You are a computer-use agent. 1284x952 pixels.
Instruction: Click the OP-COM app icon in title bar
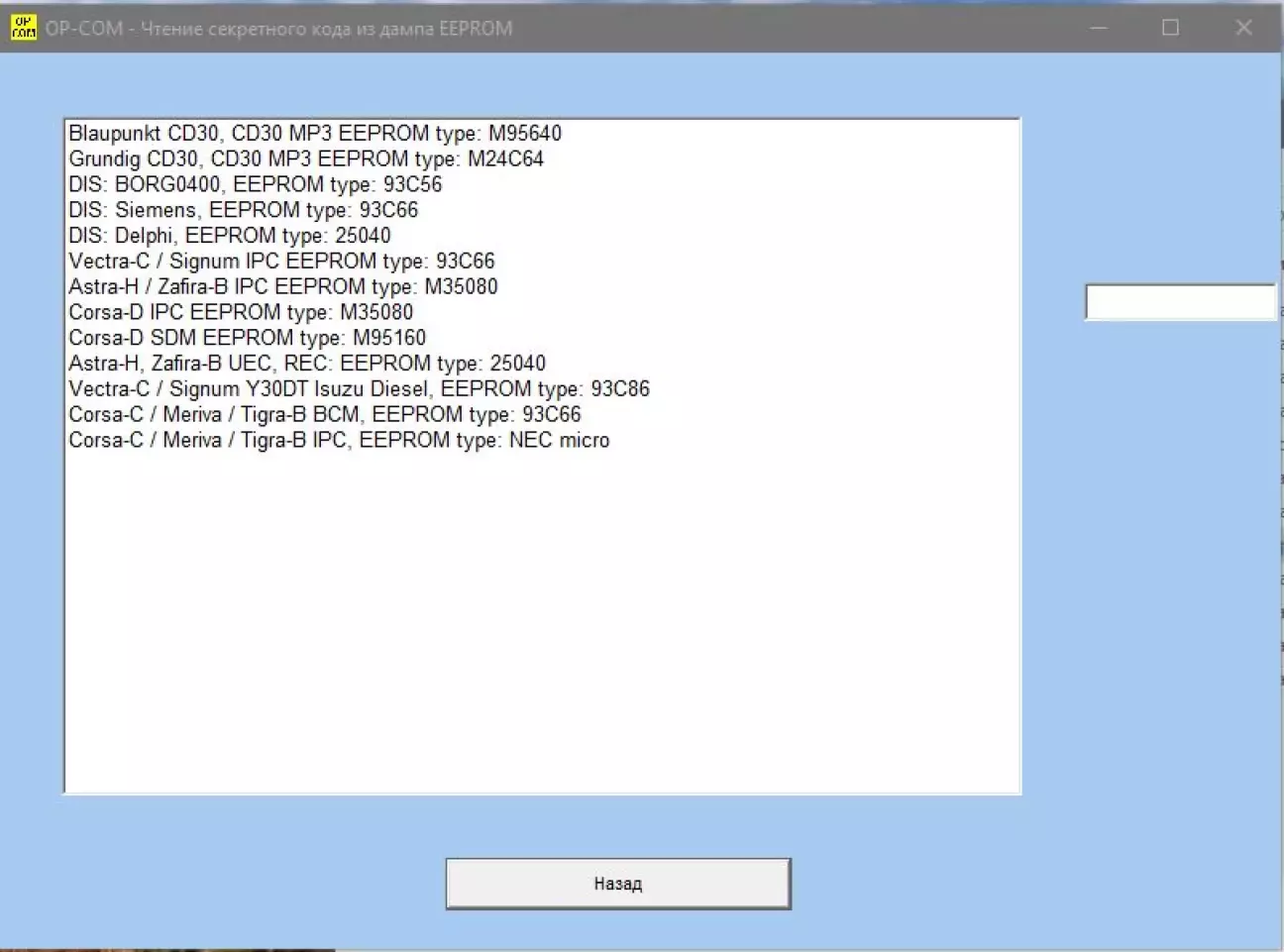23,28
